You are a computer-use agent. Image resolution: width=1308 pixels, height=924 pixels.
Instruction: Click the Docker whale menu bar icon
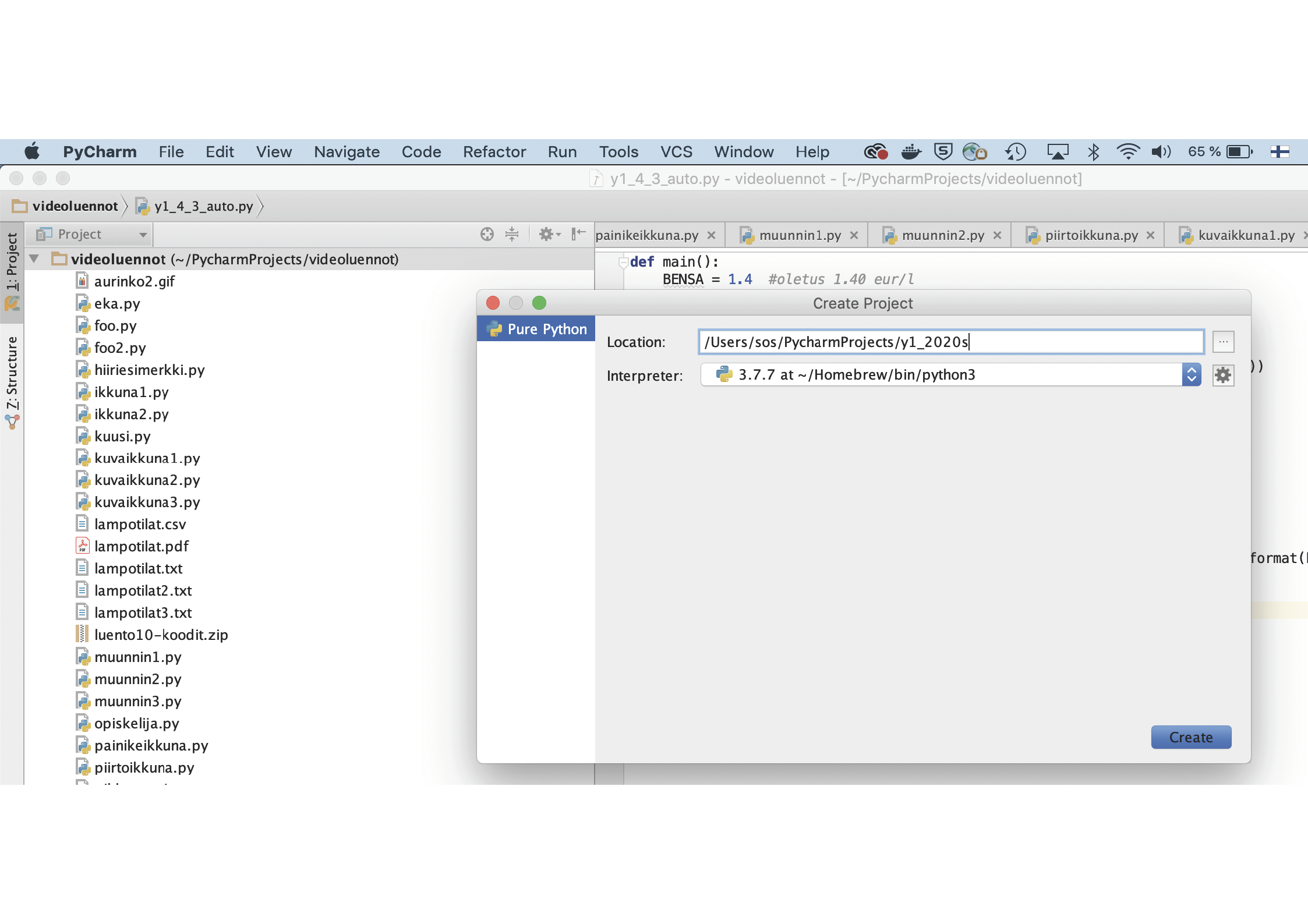tap(910, 152)
